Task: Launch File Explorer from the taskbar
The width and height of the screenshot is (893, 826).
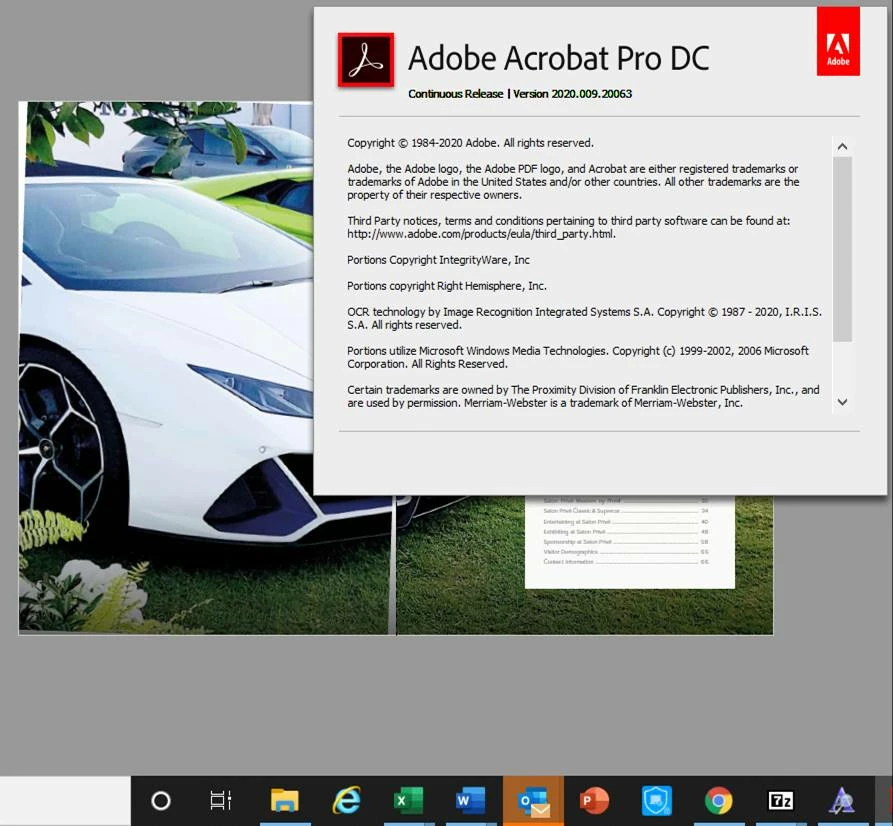Action: [284, 800]
